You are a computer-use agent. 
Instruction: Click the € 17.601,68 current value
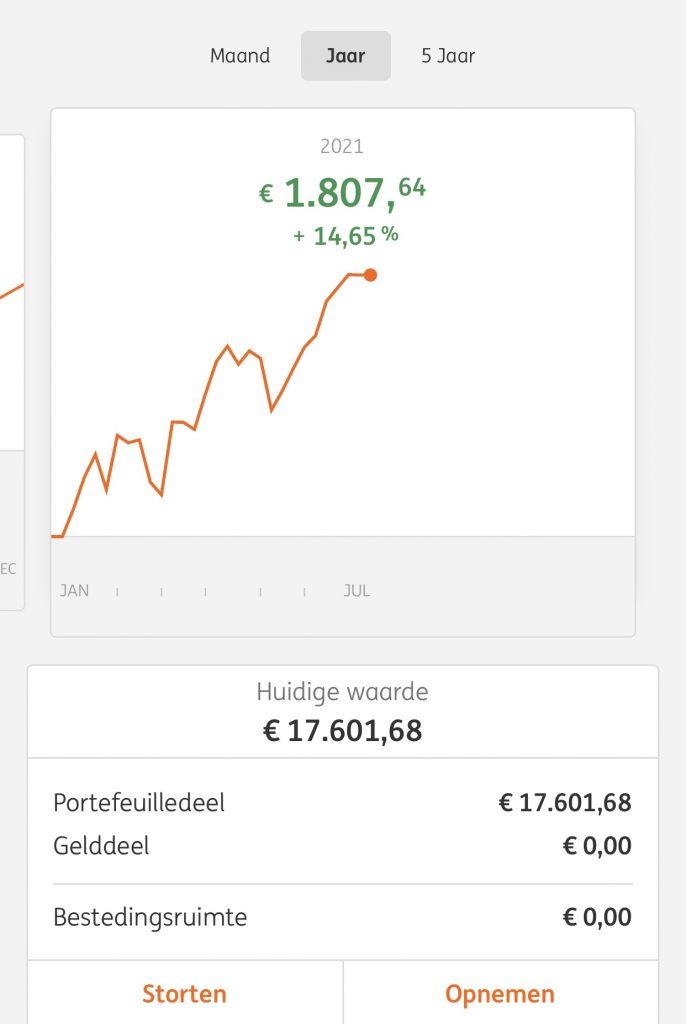pos(342,730)
